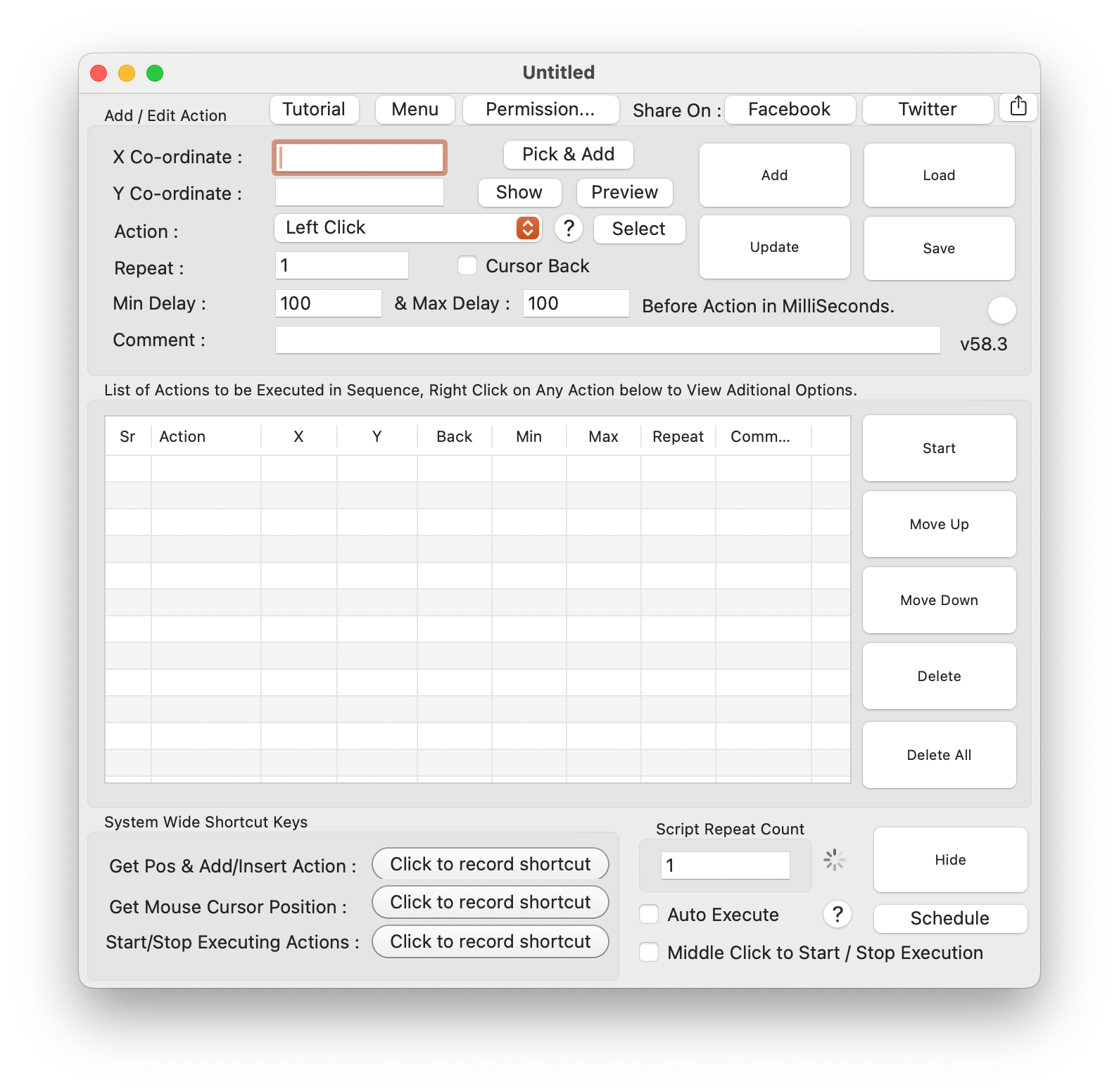Screen dimensions: 1119x1092
Task: Click the Action column header
Action: point(206,436)
